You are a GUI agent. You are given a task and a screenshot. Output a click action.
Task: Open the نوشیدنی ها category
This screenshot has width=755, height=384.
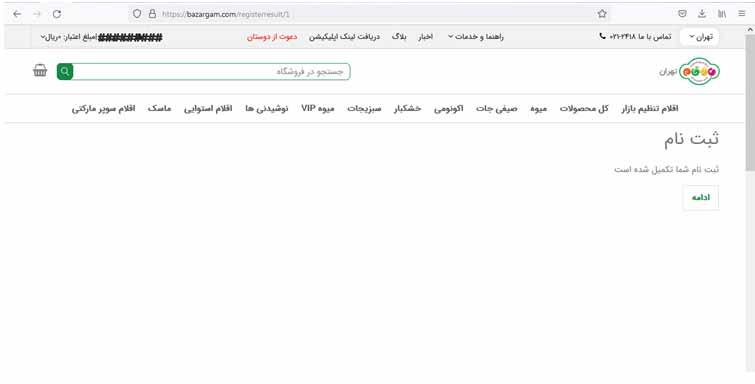tap(266, 108)
